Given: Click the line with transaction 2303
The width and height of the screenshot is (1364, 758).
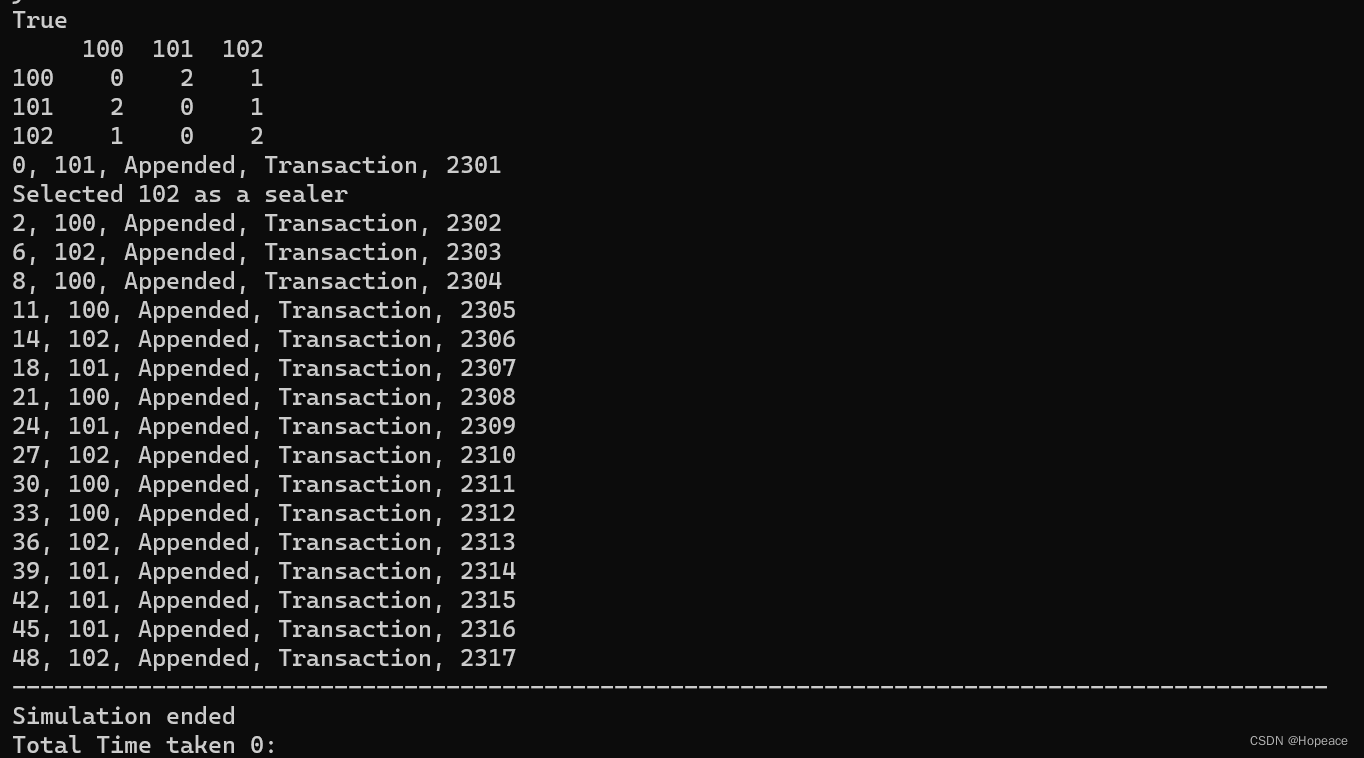Looking at the screenshot, I should (257, 252).
